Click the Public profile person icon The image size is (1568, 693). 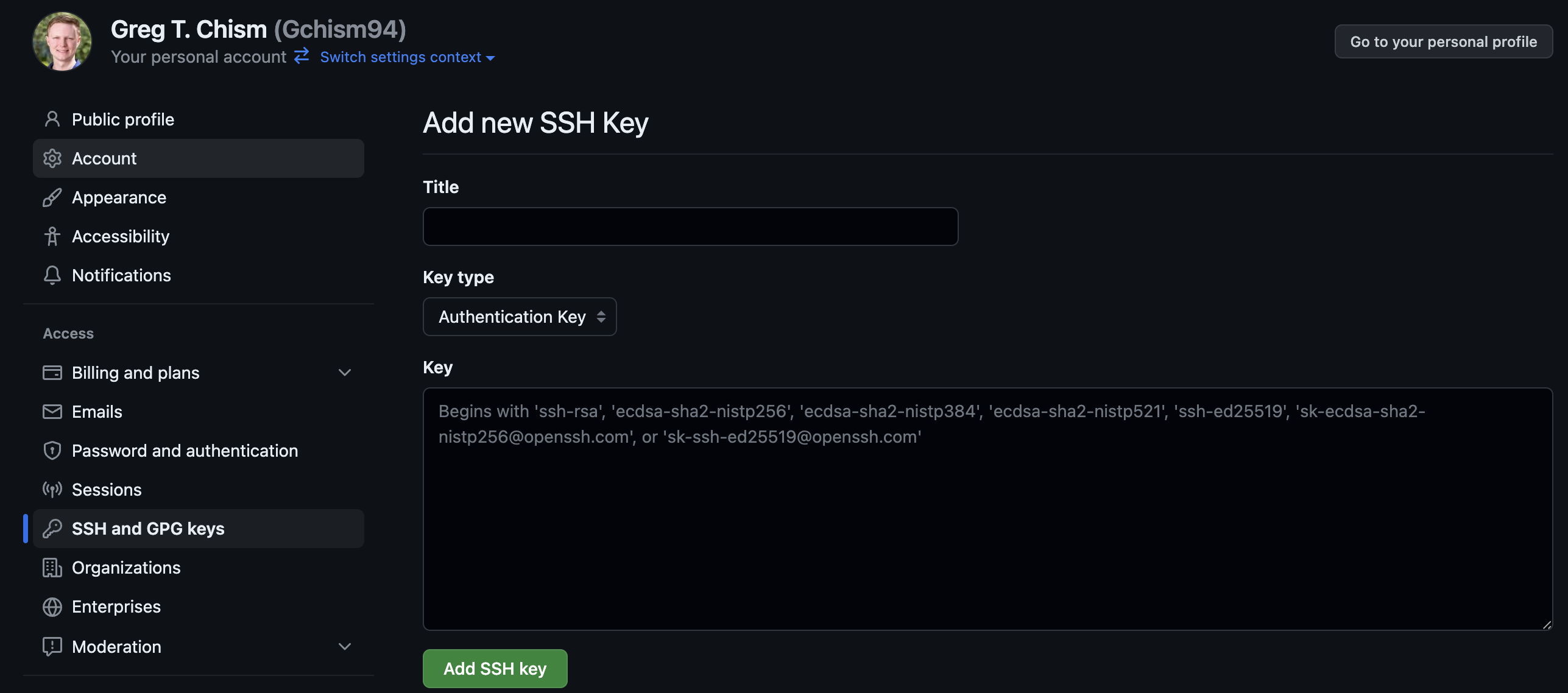pyautogui.click(x=52, y=119)
